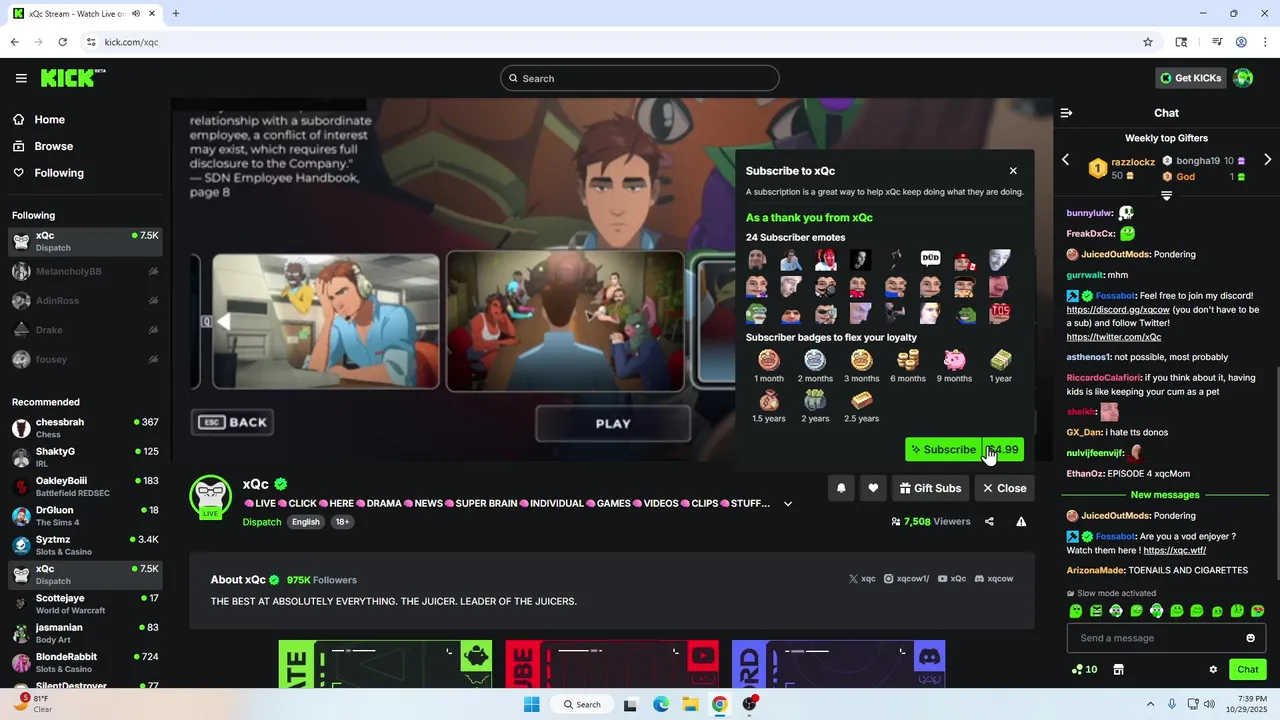Open Syztmz recommended channel

[85, 545]
